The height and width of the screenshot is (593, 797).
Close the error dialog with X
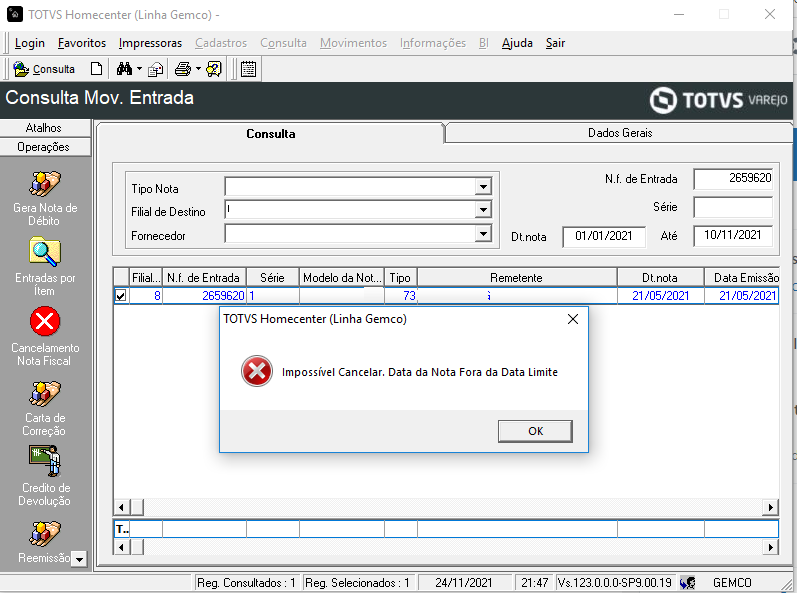(x=573, y=319)
